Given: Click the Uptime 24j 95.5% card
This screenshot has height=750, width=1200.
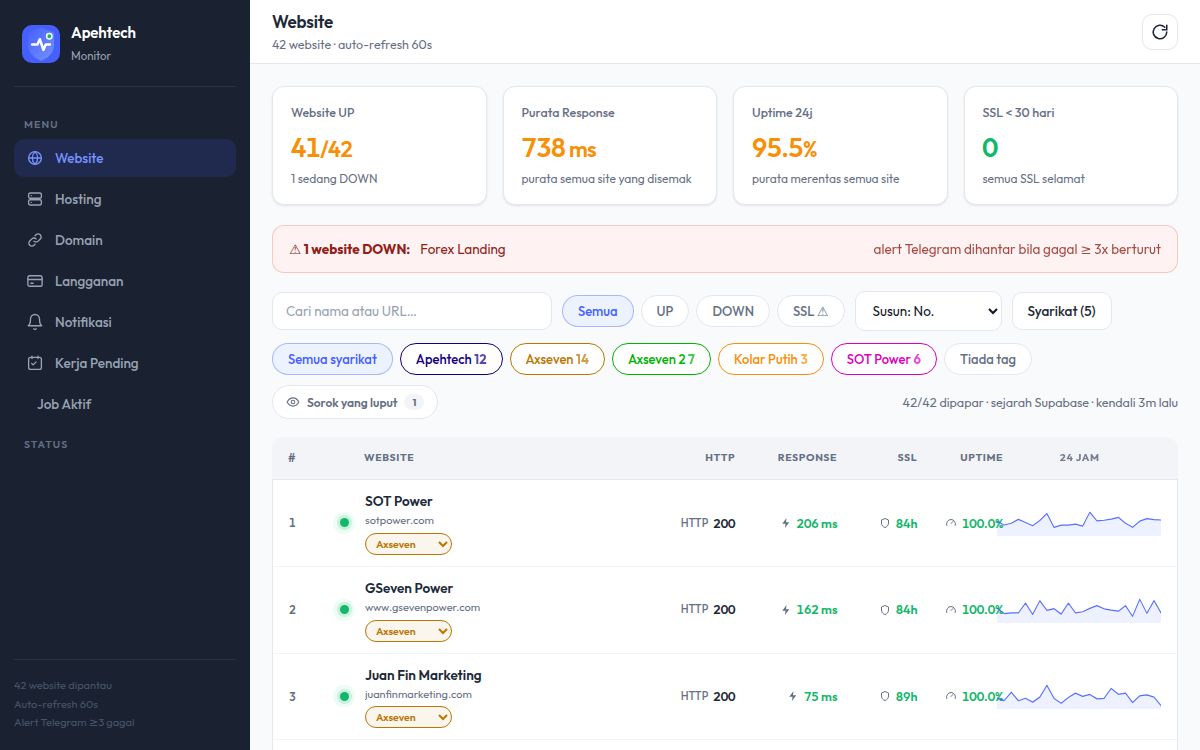Looking at the screenshot, I should point(840,146).
